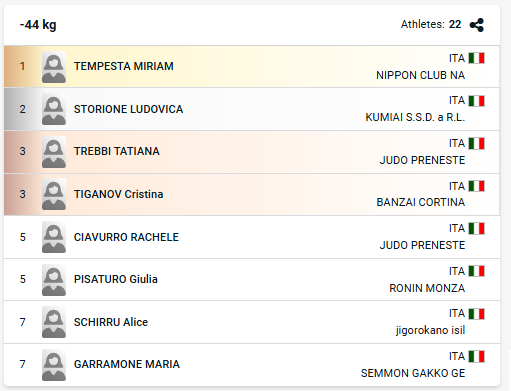Open athlete TEMPESTA MIRIAM's profile

click(124, 66)
